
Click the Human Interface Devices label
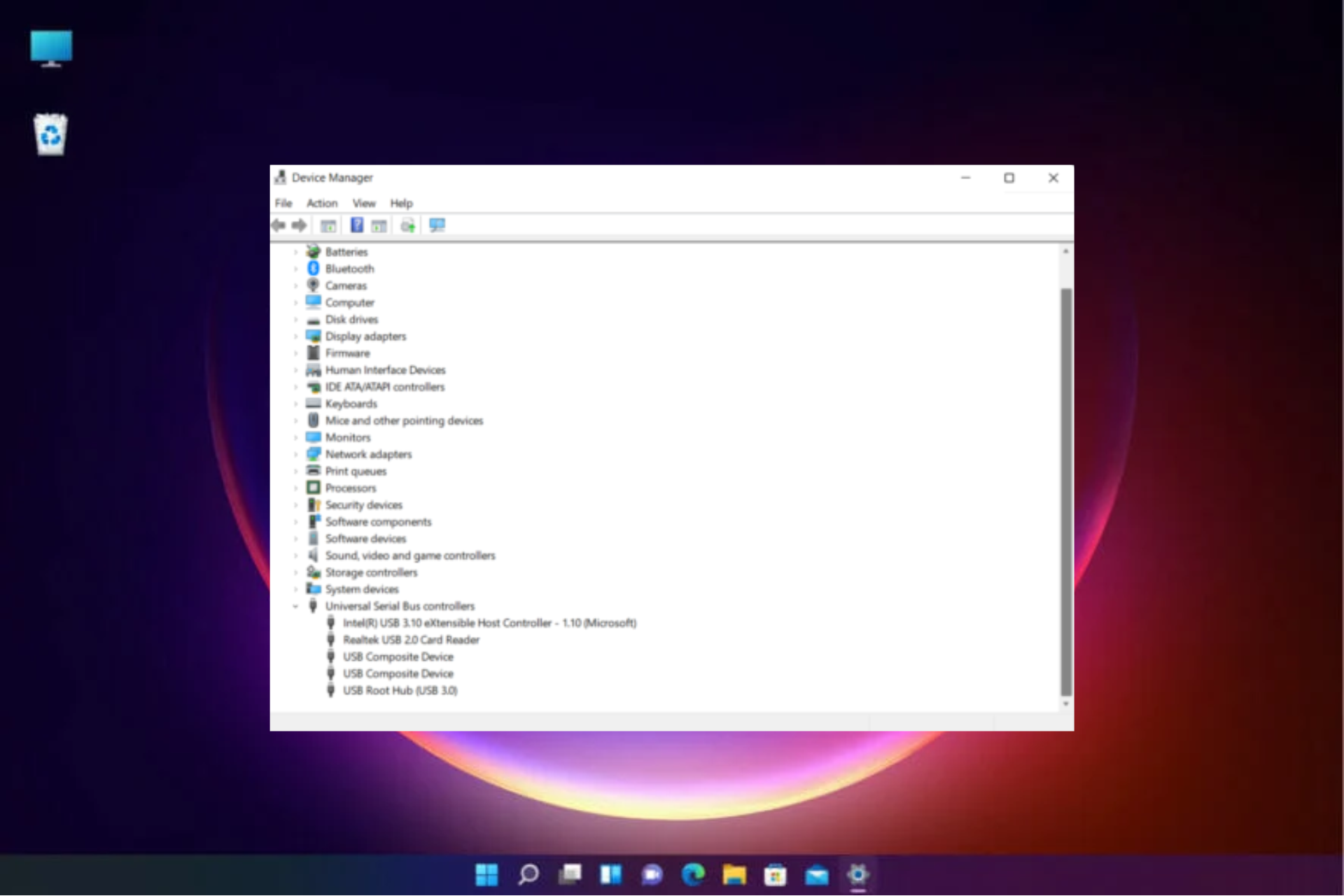[x=385, y=370]
